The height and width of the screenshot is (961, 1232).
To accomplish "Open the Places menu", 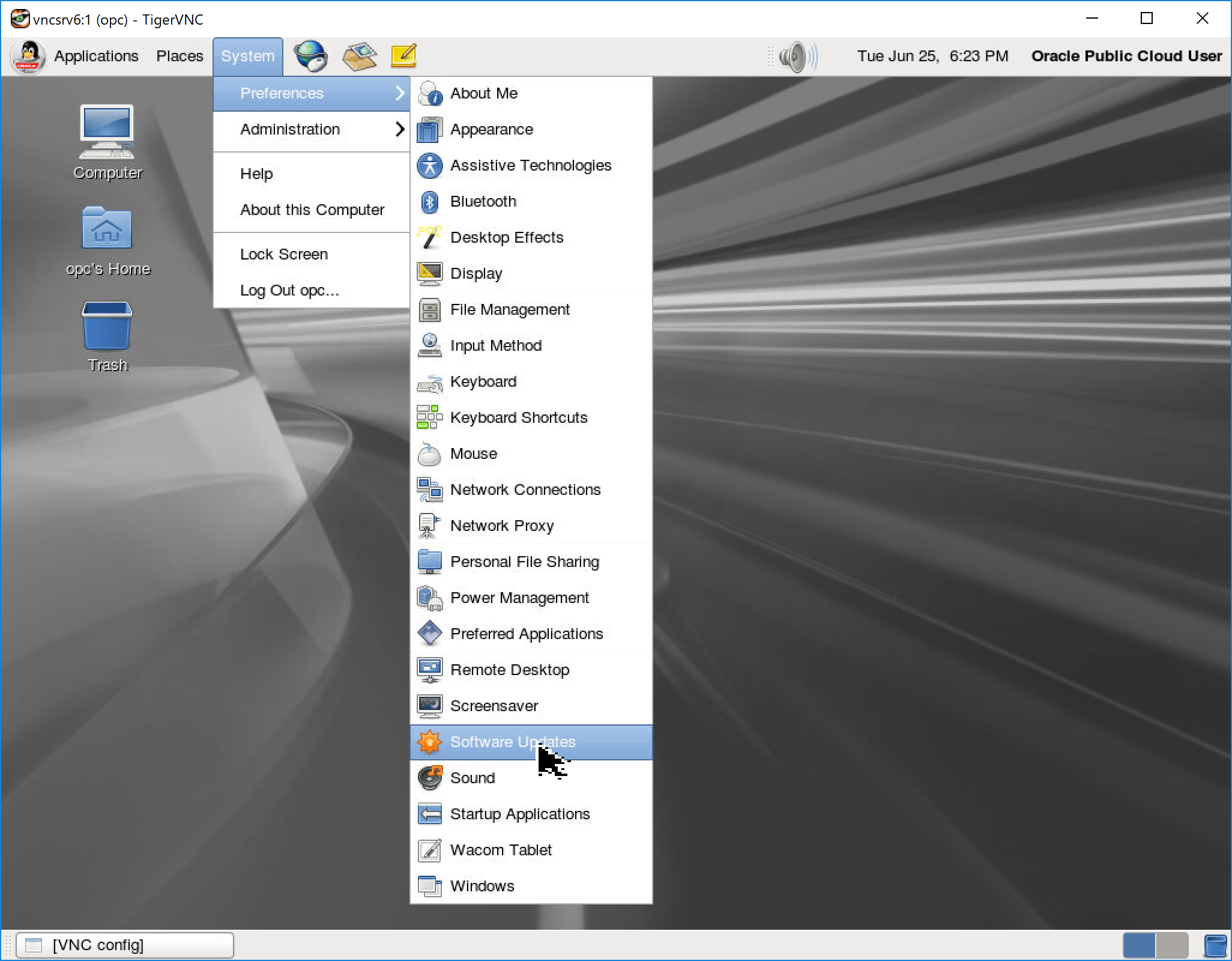I will pyautogui.click(x=180, y=56).
